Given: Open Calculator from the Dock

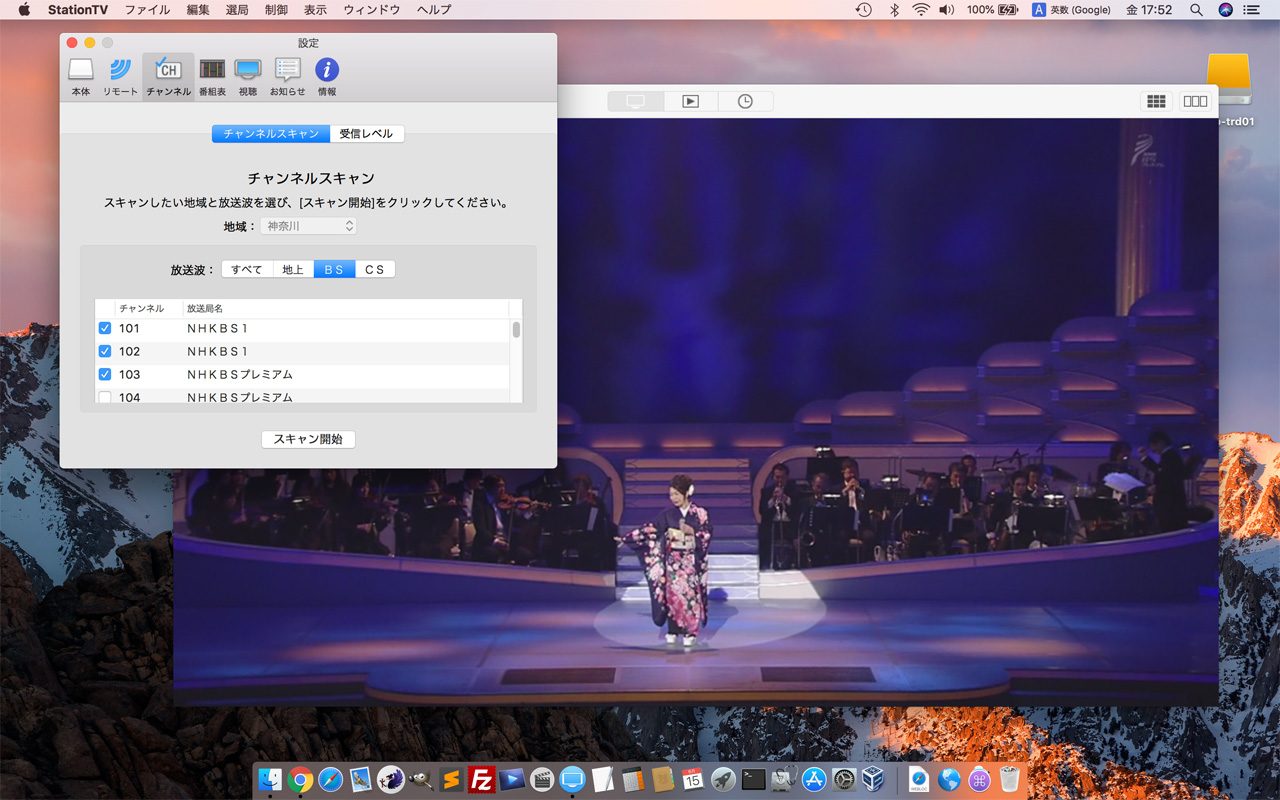Looking at the screenshot, I should point(632,780).
